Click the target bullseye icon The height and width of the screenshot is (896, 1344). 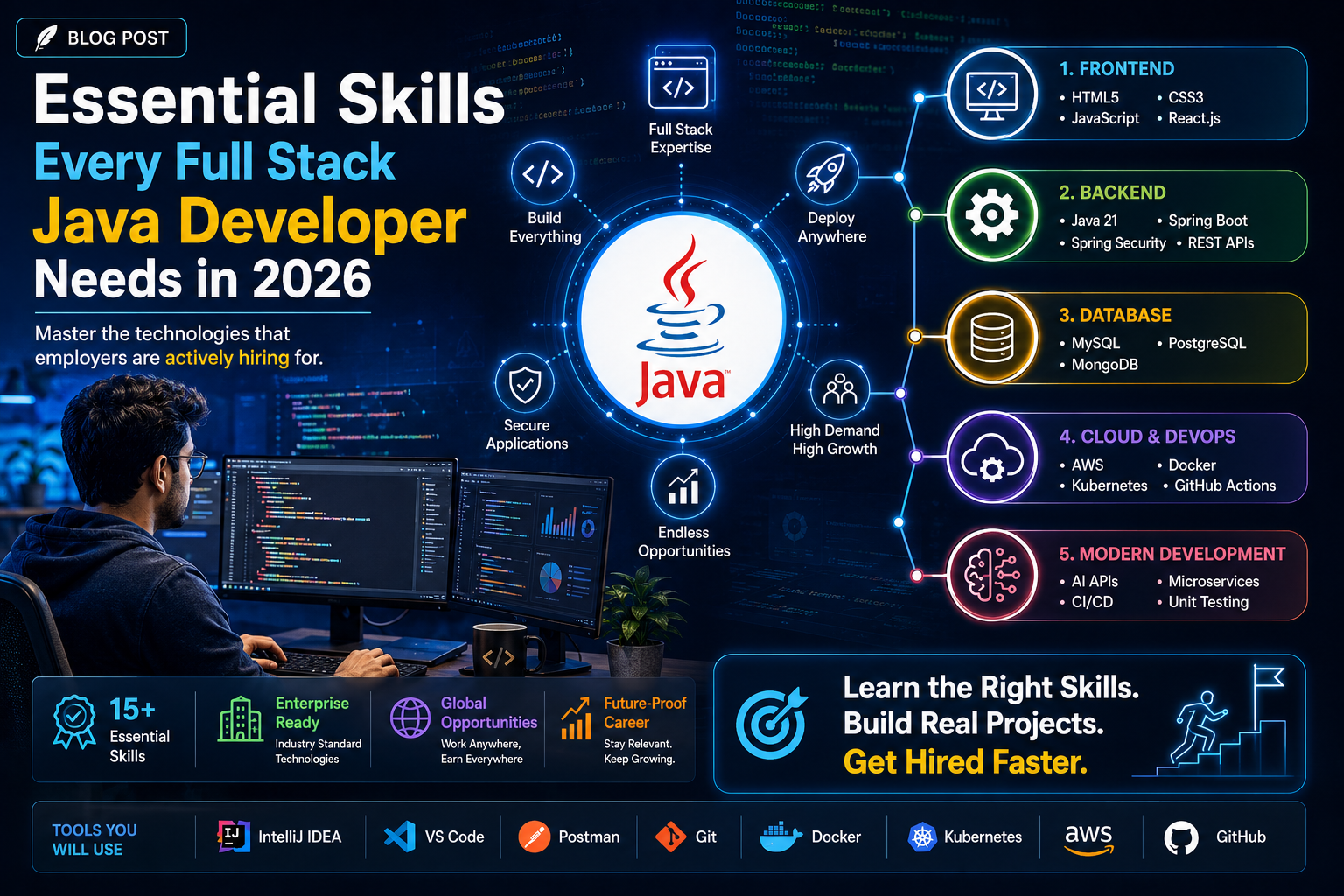pyautogui.click(x=772, y=723)
